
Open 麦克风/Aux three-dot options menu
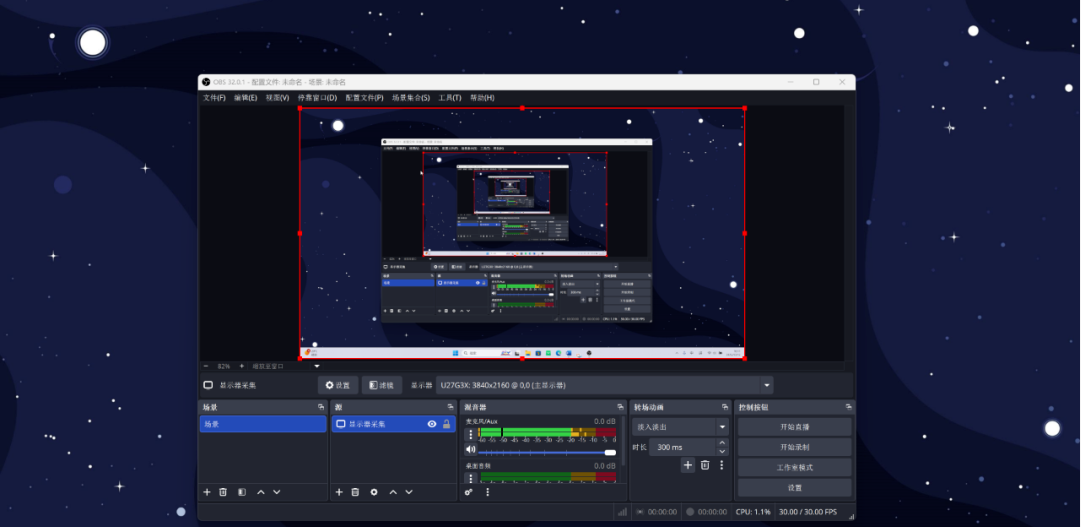click(x=471, y=435)
